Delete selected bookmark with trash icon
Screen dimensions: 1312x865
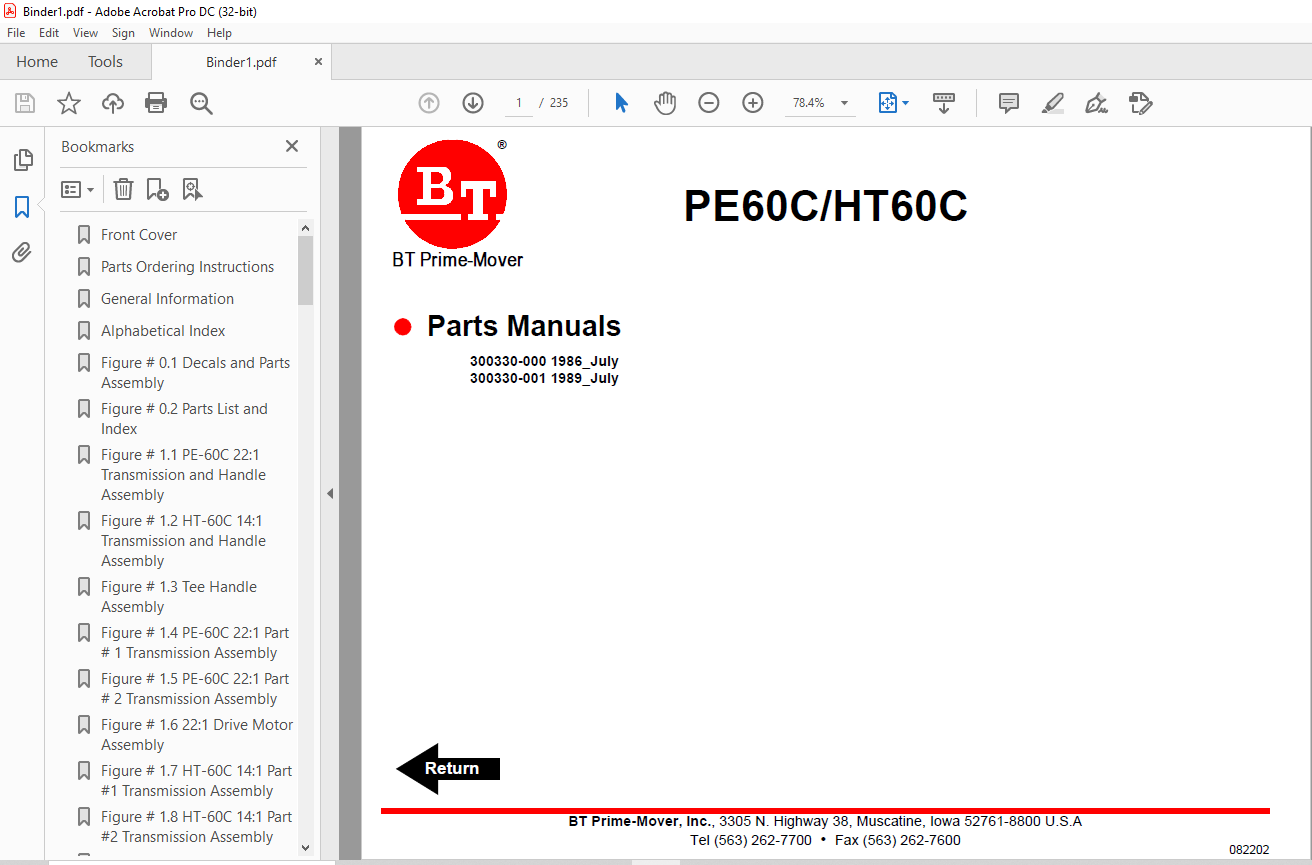tap(123, 189)
